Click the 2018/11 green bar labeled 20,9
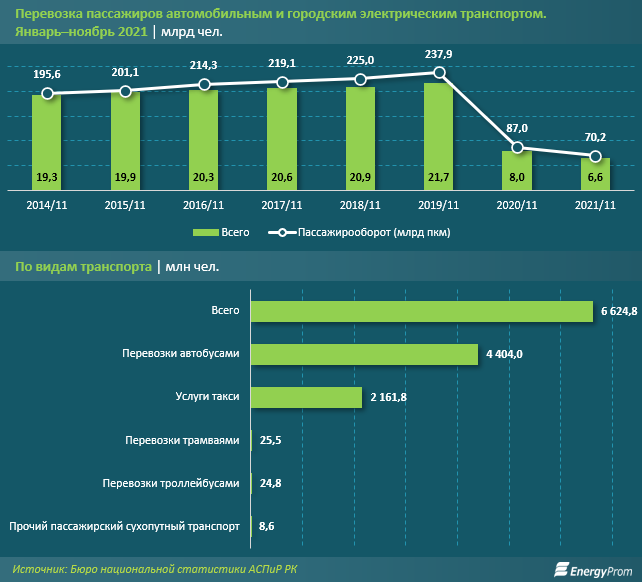Viewport: 642px width, 582px height. [360, 138]
